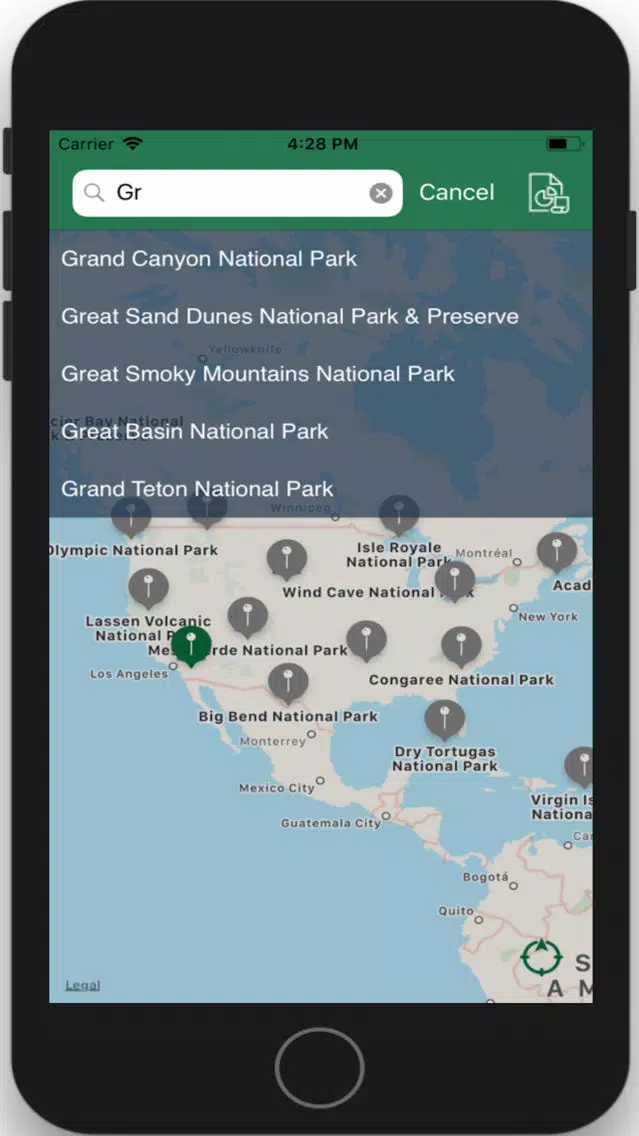Image resolution: width=639 pixels, height=1136 pixels.
Task: Tap the recenter location compass icon
Action: pyautogui.click(x=542, y=958)
